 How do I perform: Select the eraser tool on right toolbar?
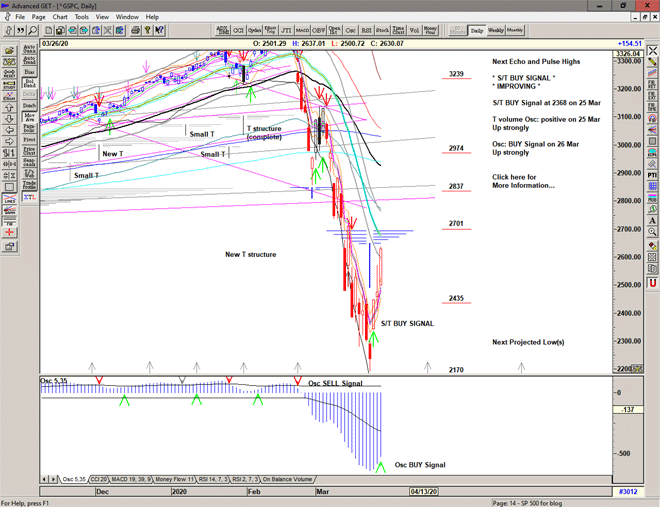[x=652, y=246]
